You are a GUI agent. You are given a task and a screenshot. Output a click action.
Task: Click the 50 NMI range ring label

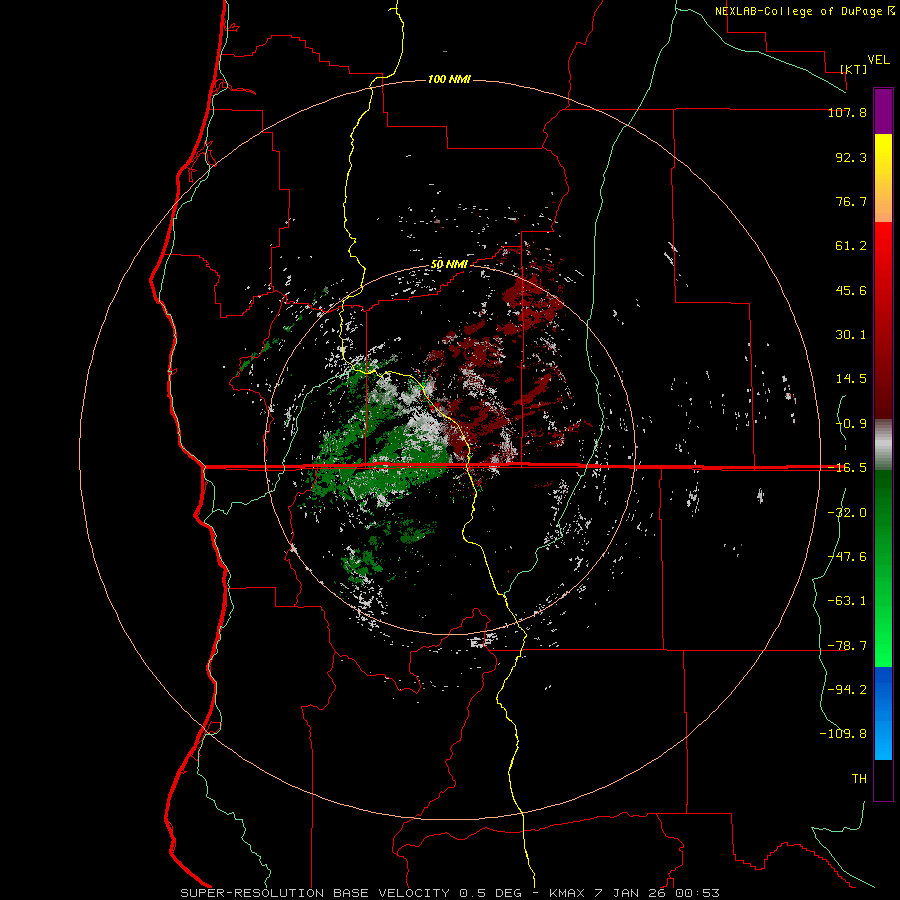(x=449, y=264)
